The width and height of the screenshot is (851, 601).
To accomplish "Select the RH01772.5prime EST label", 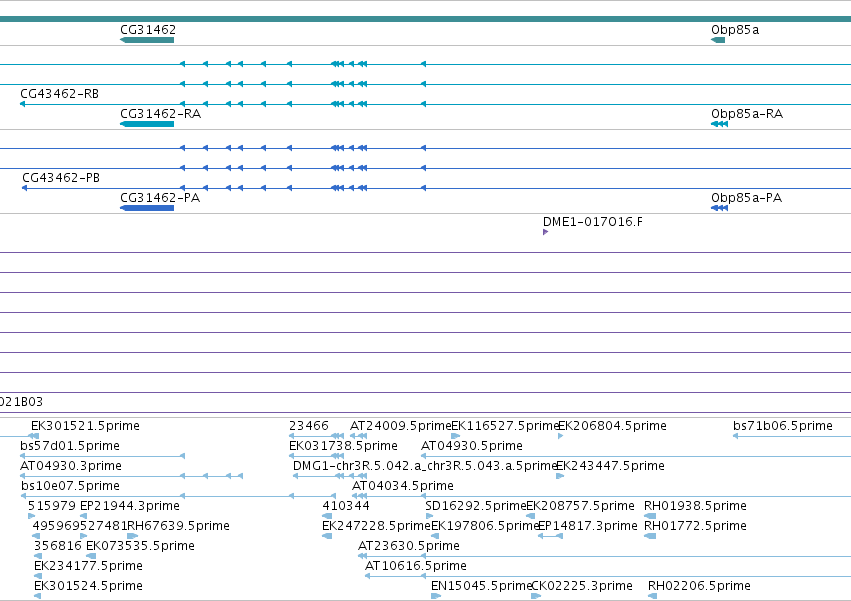I will coord(695,527).
